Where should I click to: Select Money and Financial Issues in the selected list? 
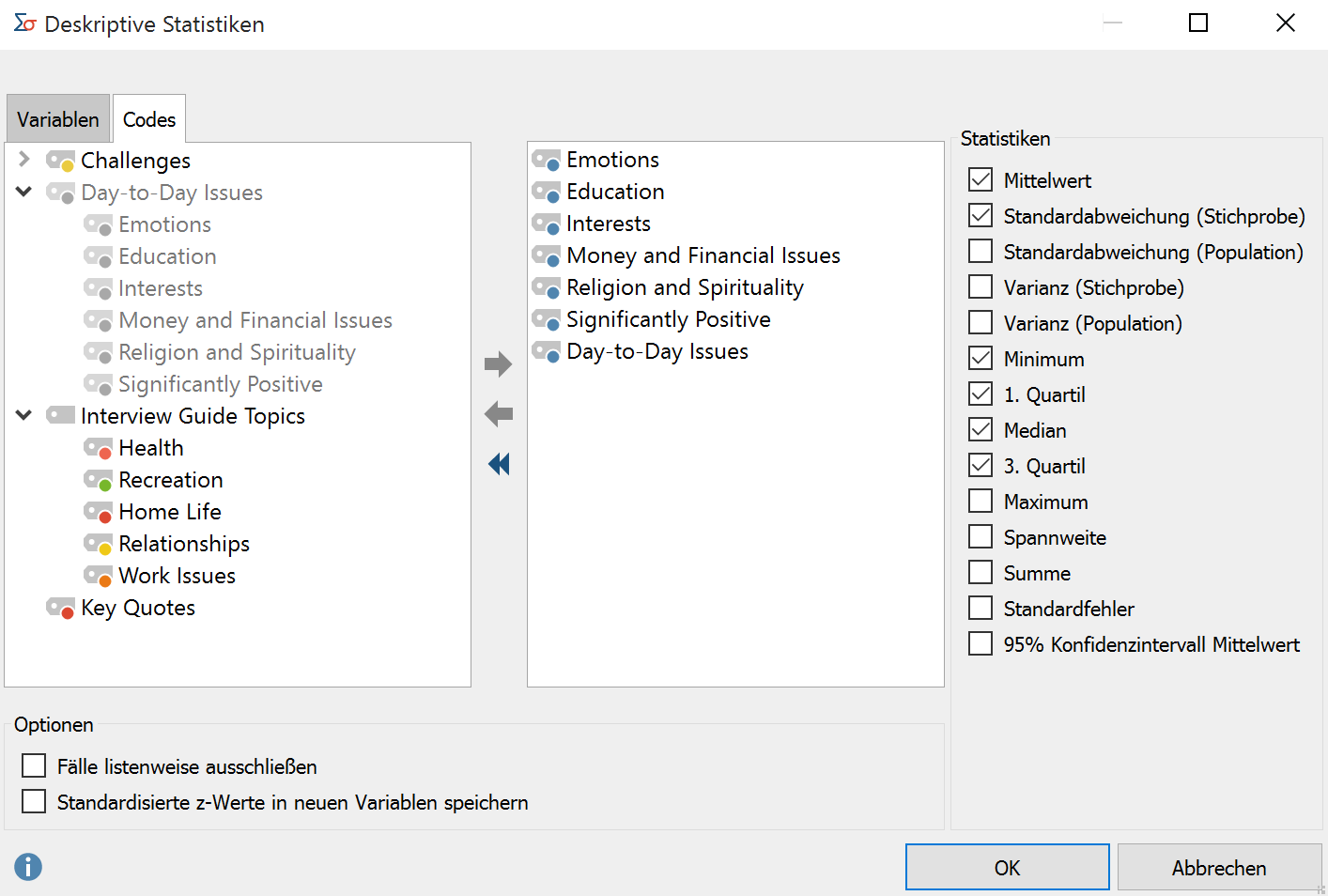[703, 255]
